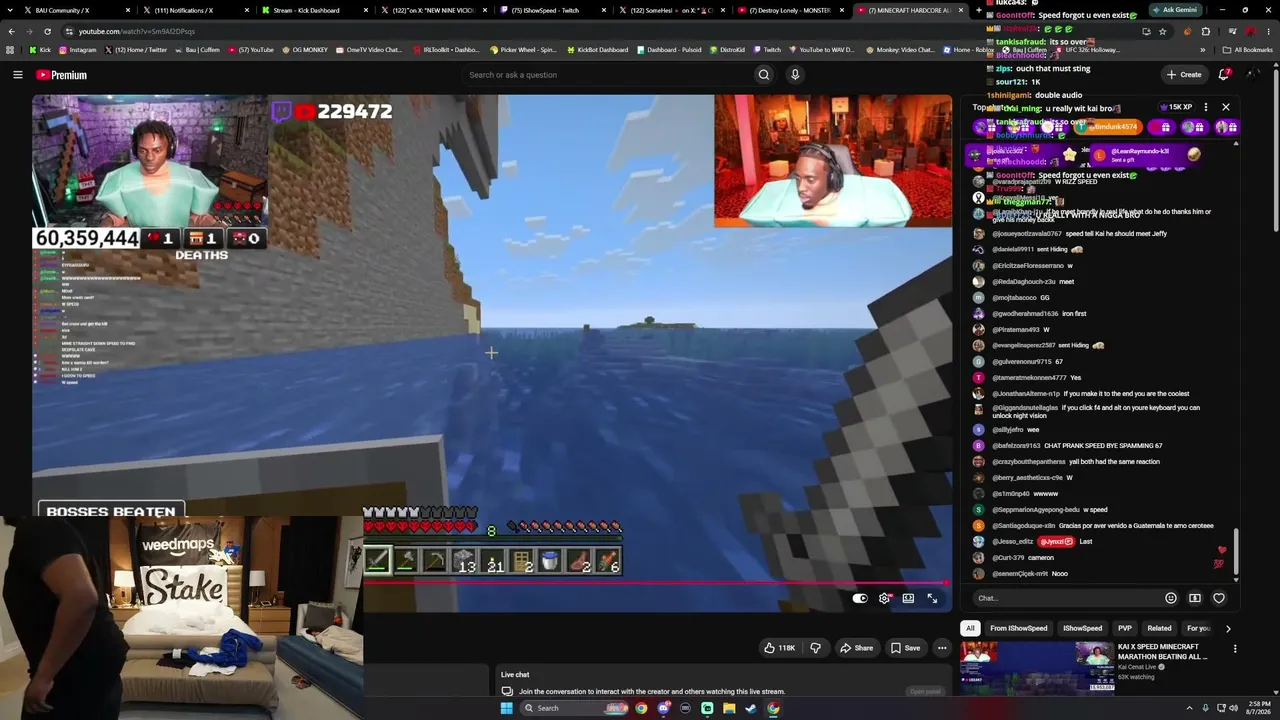Select the All filter chip
The width and height of the screenshot is (1280, 720).
click(969, 628)
